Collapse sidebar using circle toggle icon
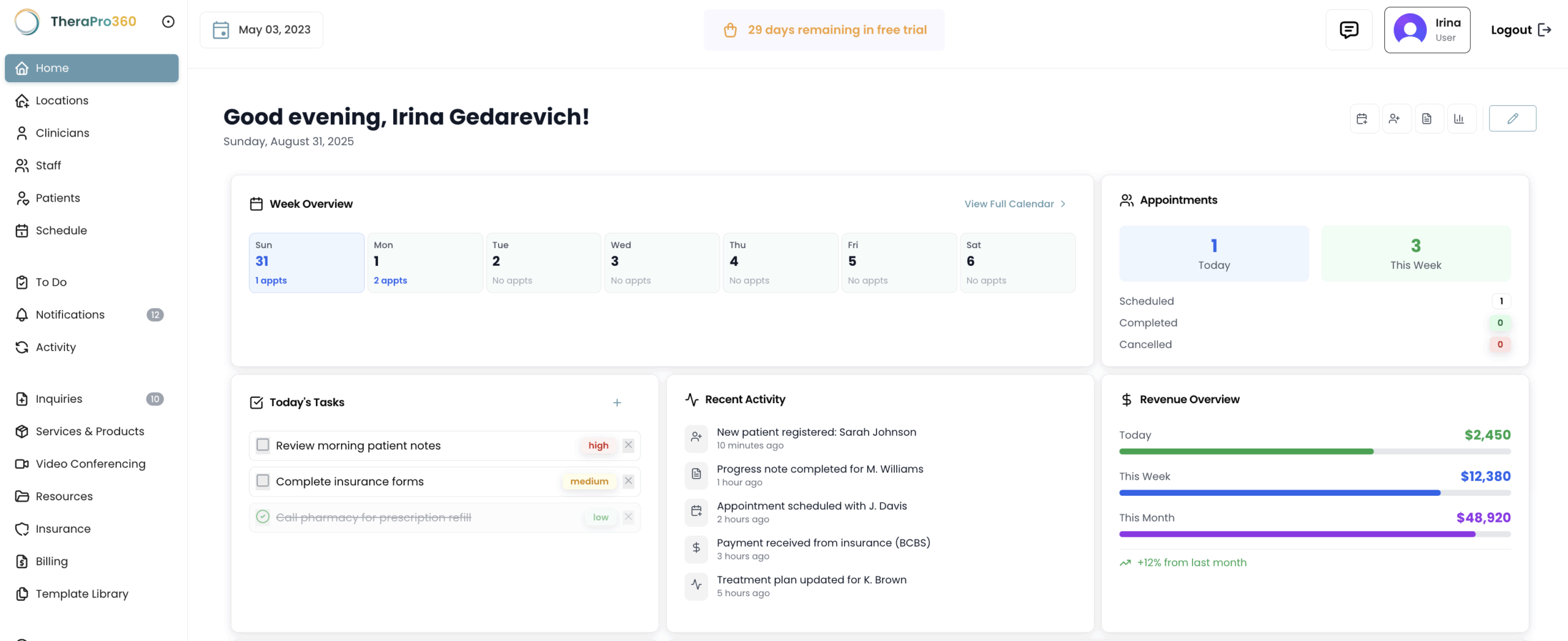This screenshot has width=1568, height=641. click(x=168, y=21)
